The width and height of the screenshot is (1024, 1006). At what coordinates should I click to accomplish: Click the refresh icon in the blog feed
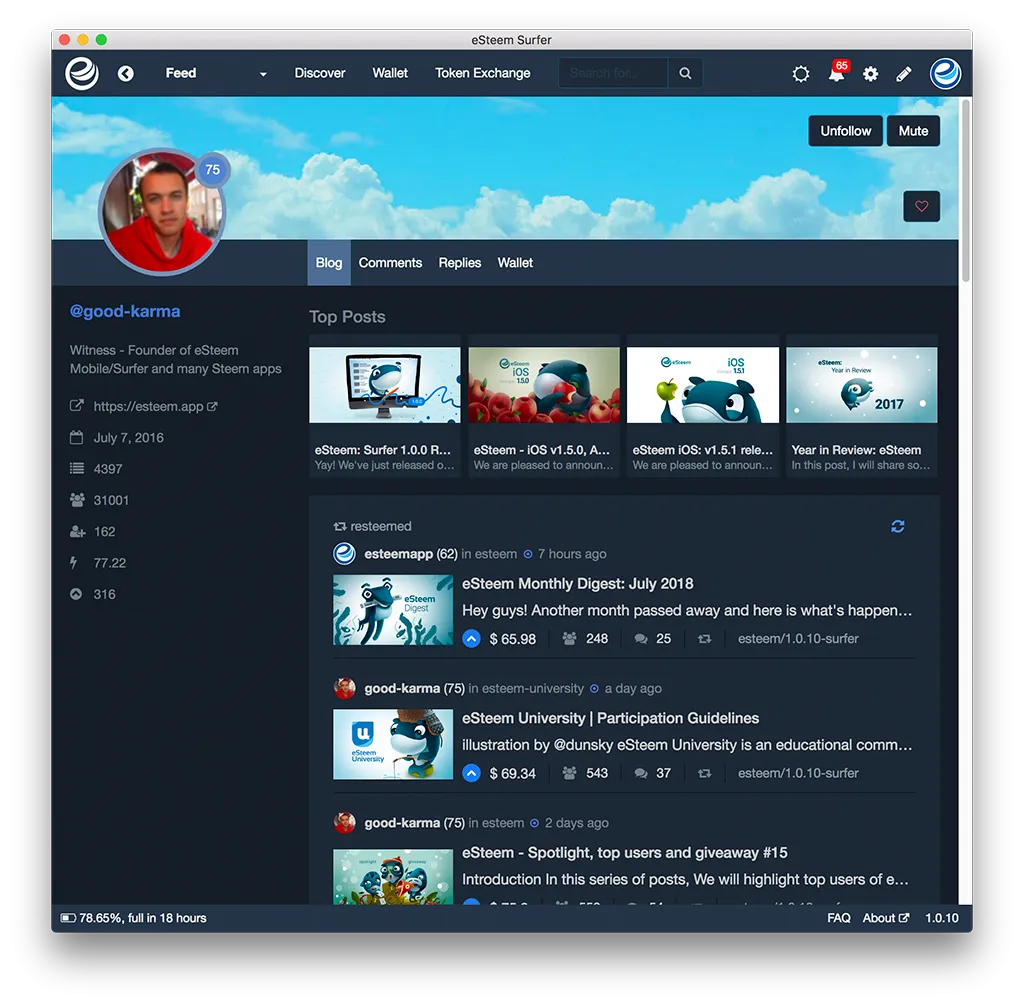898,527
